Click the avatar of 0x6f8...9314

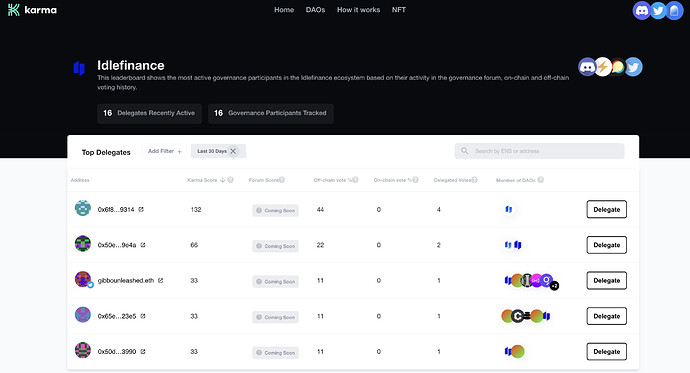[83, 208]
